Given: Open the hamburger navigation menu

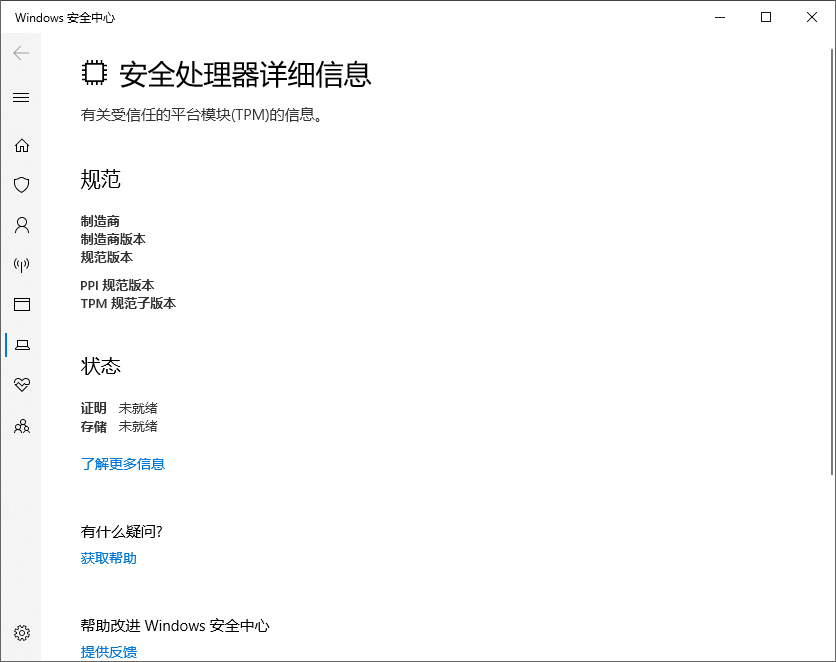Looking at the screenshot, I should 21,98.
